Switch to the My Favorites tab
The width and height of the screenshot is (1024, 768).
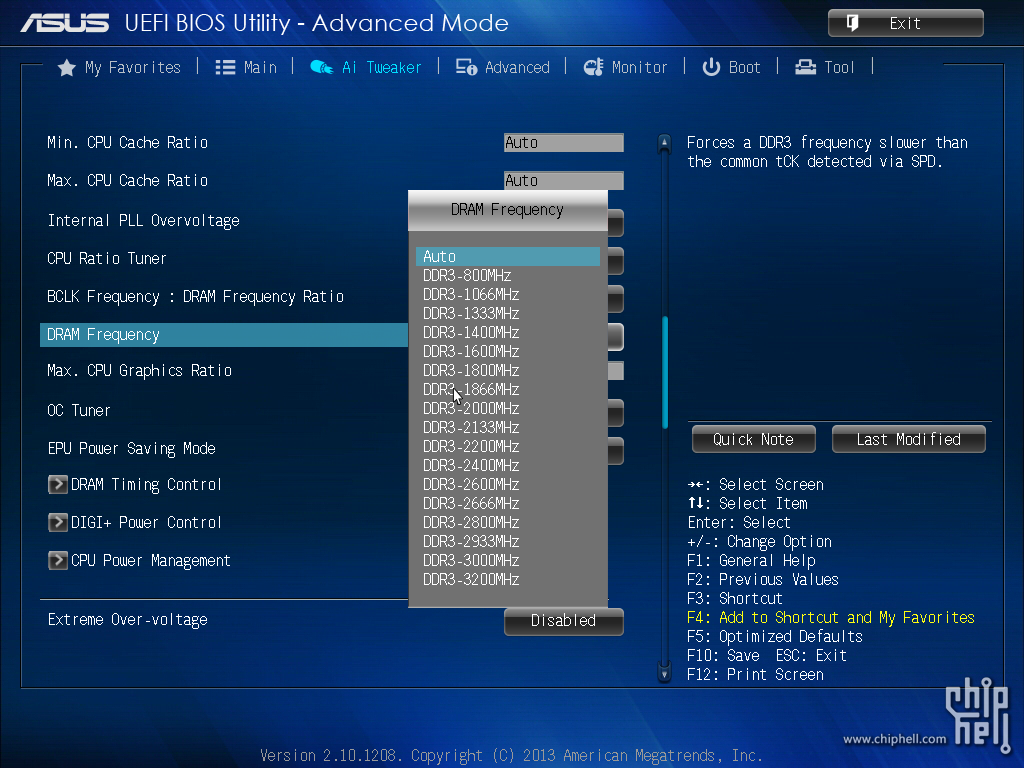(120, 67)
